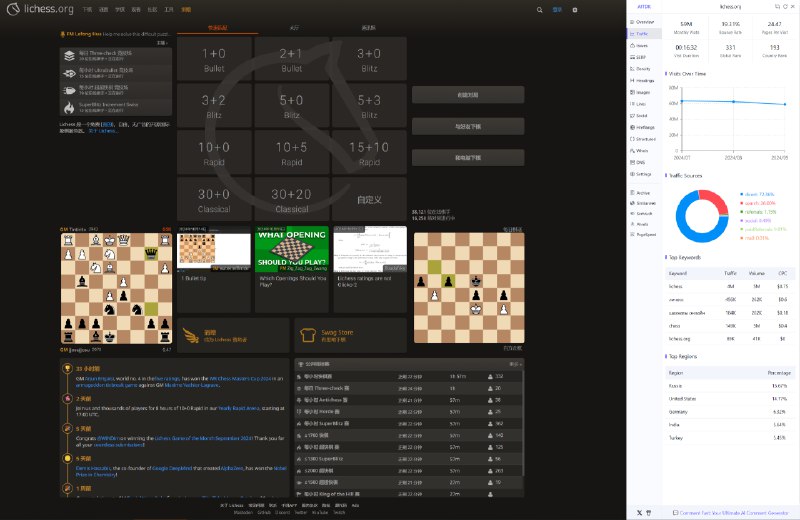
Task: Start a 5+3 Blitz game
Action: tap(369, 106)
